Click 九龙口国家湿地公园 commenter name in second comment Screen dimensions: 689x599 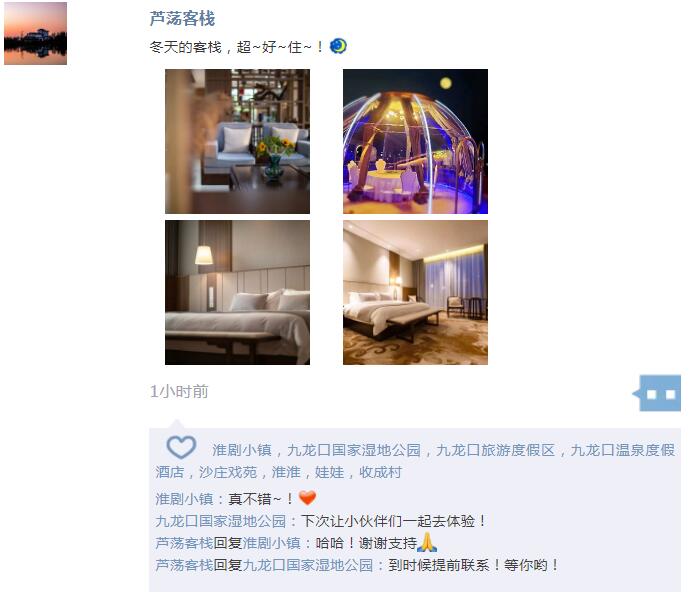click(221, 521)
